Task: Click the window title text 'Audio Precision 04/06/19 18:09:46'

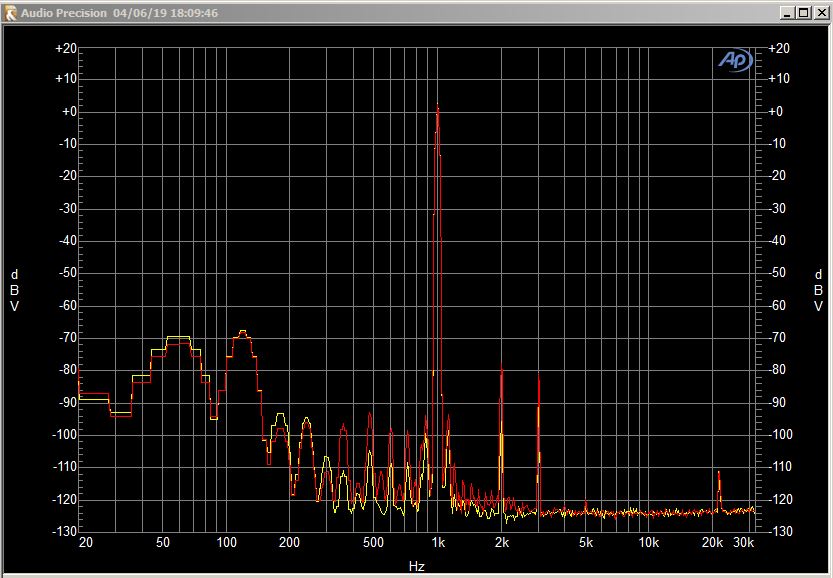Action: (120, 13)
